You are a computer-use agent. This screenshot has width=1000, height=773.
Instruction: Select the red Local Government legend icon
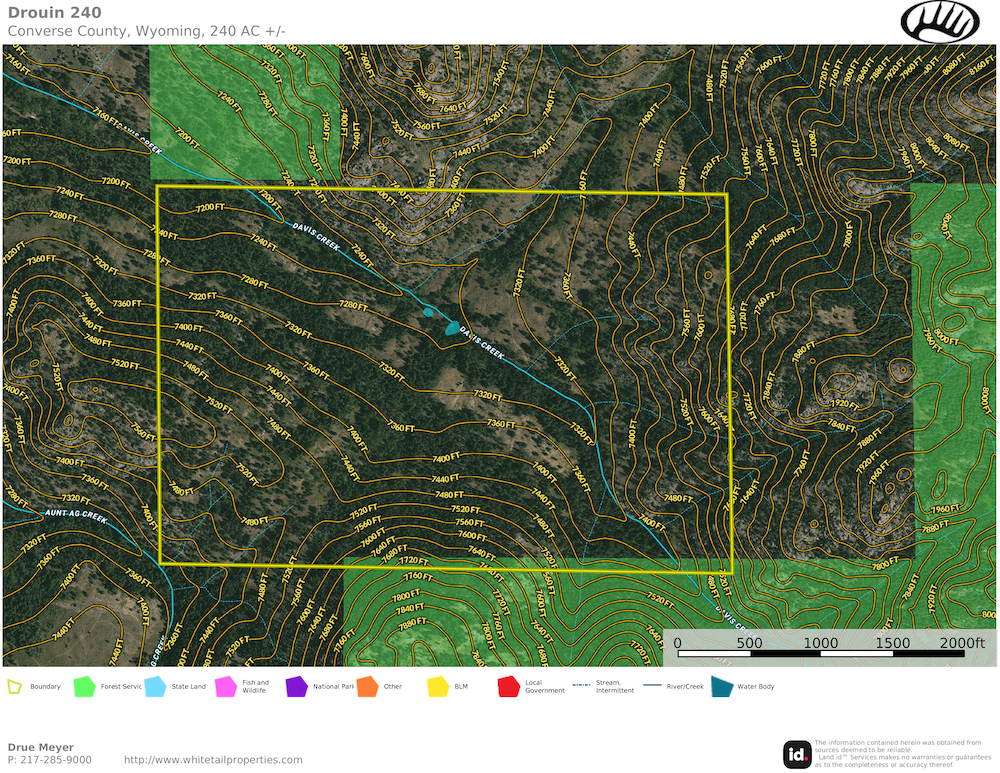click(x=508, y=687)
